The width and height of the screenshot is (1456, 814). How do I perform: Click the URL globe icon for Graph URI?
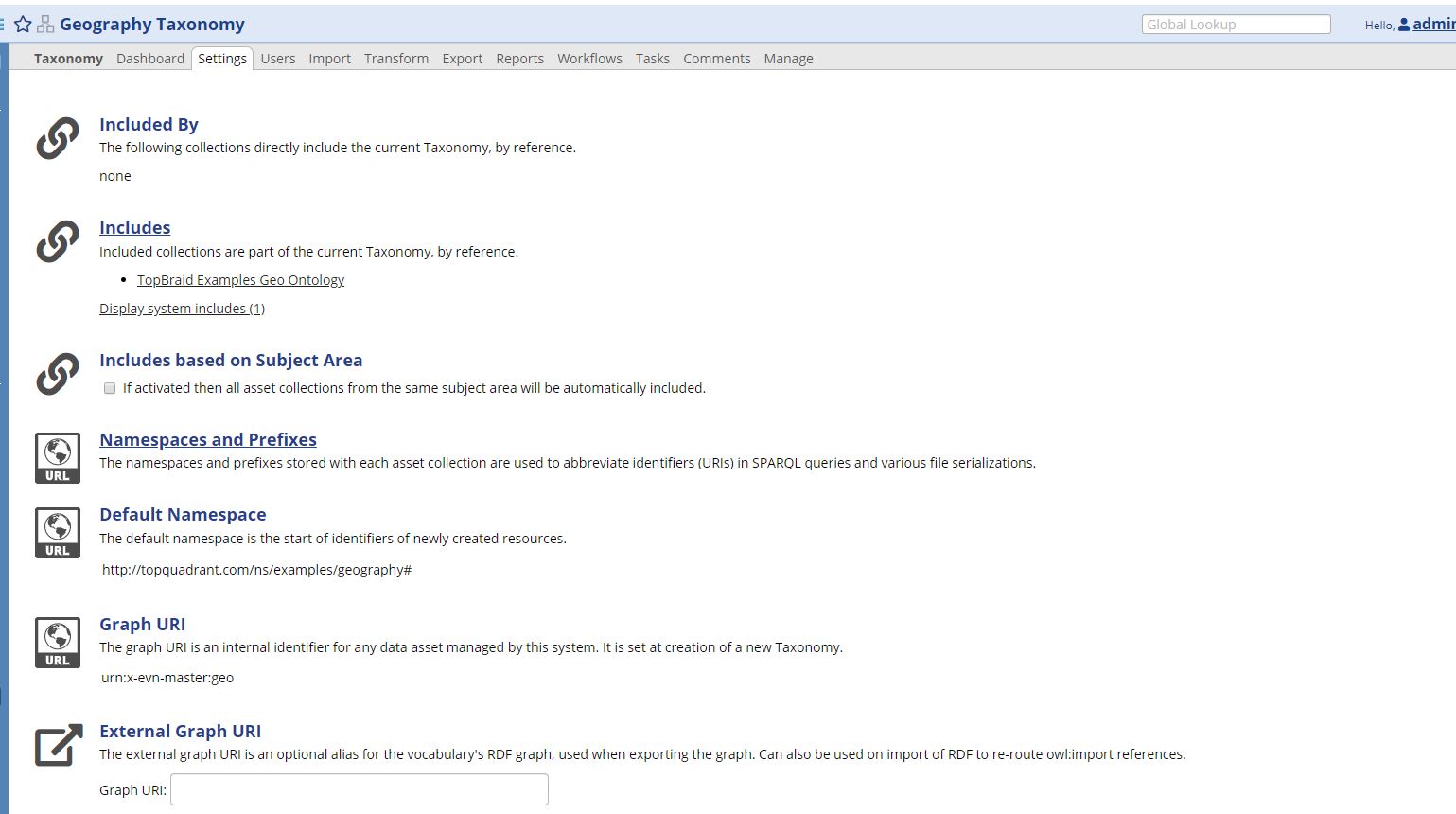click(58, 642)
